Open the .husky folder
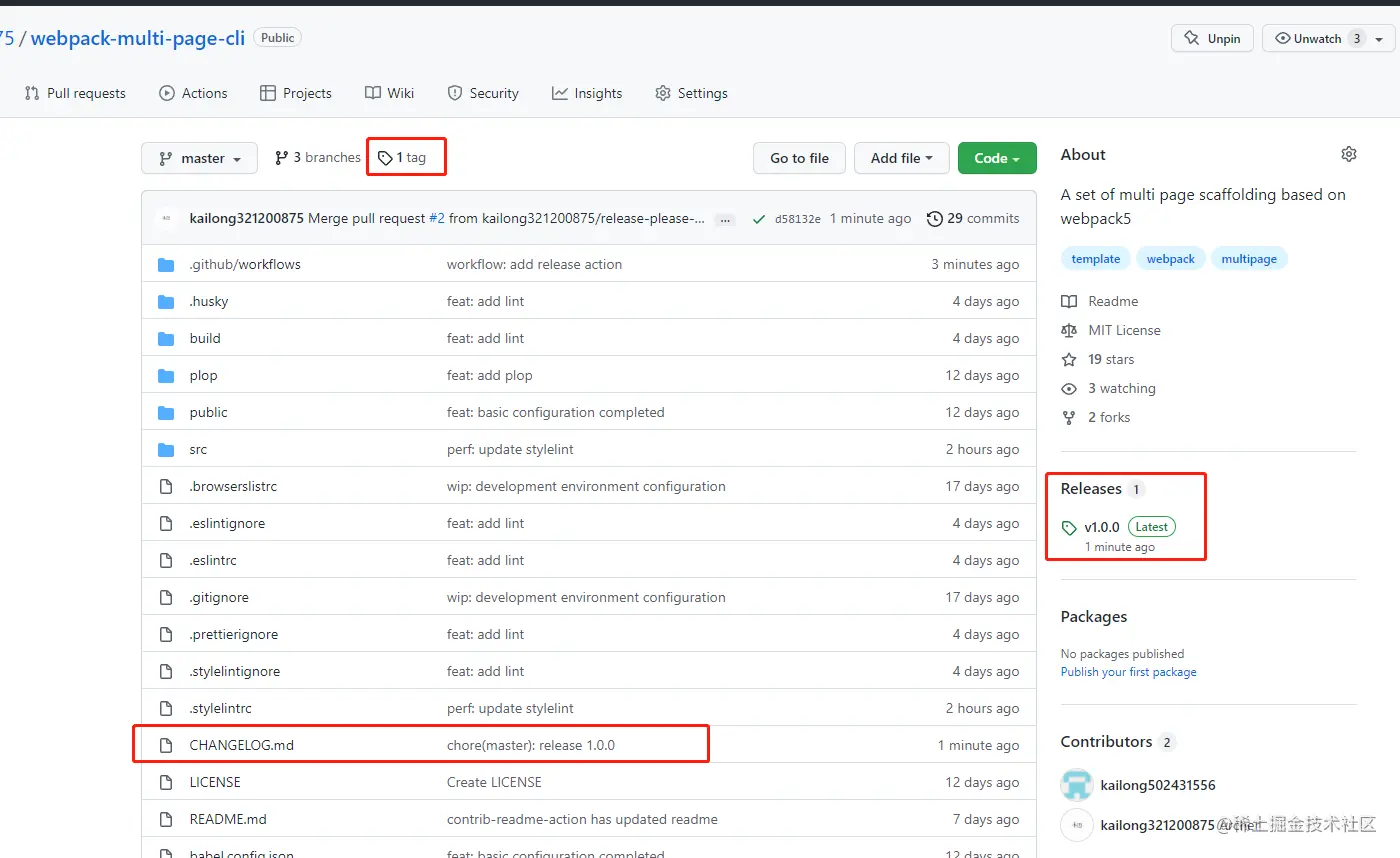This screenshot has height=858, width=1400. (x=209, y=301)
